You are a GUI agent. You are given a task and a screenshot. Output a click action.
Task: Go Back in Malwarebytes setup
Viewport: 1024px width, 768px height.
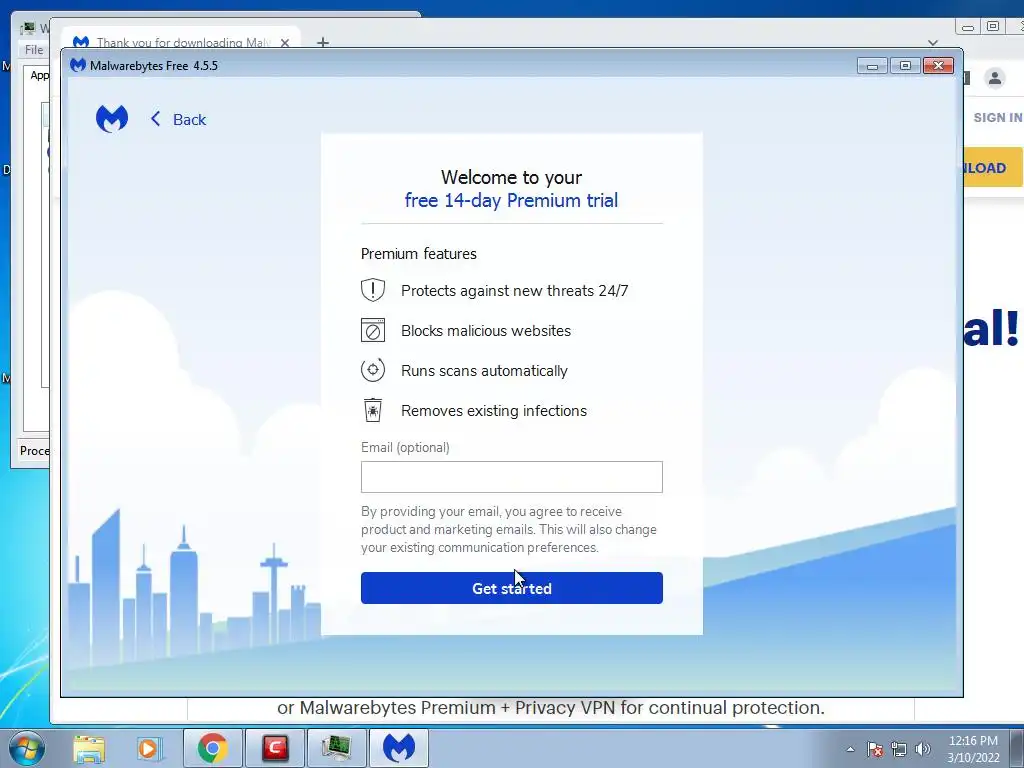point(178,120)
